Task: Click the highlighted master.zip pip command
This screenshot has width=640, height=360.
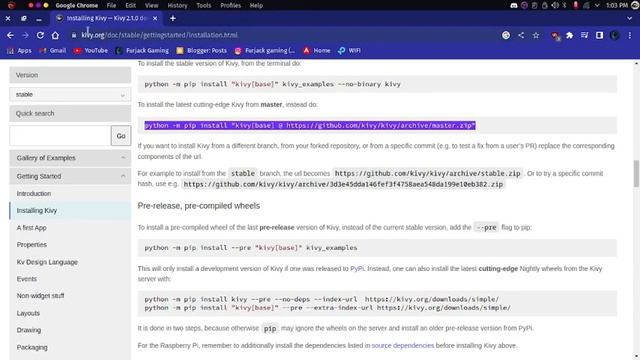Action: point(310,125)
